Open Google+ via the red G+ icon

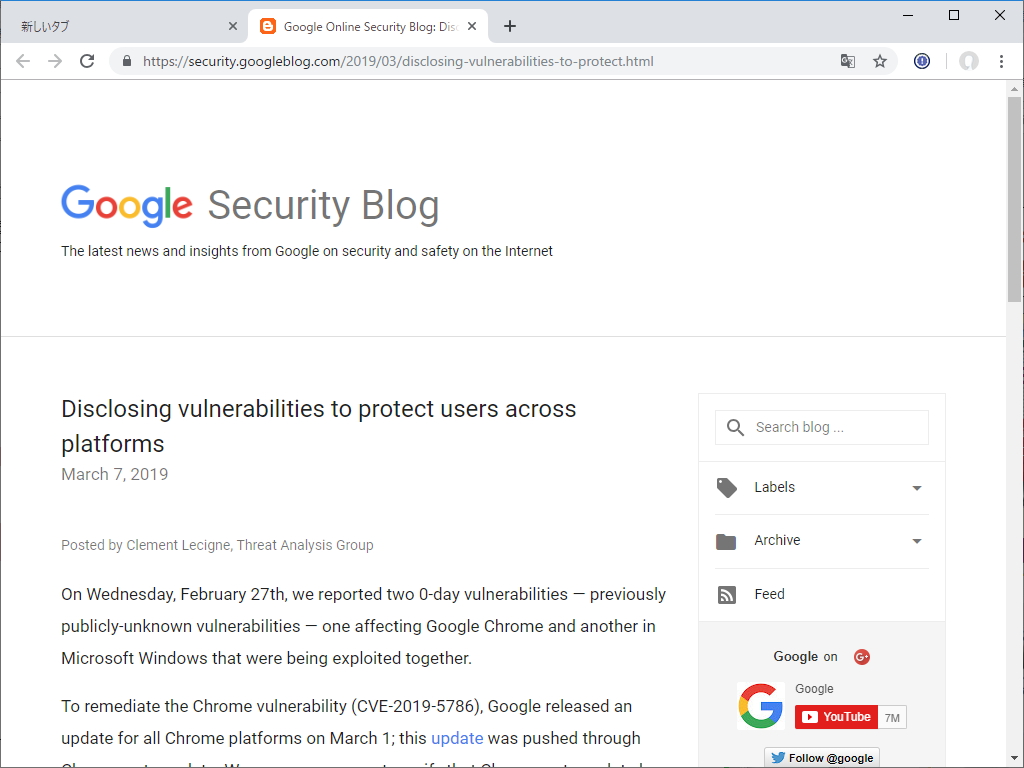click(862, 657)
